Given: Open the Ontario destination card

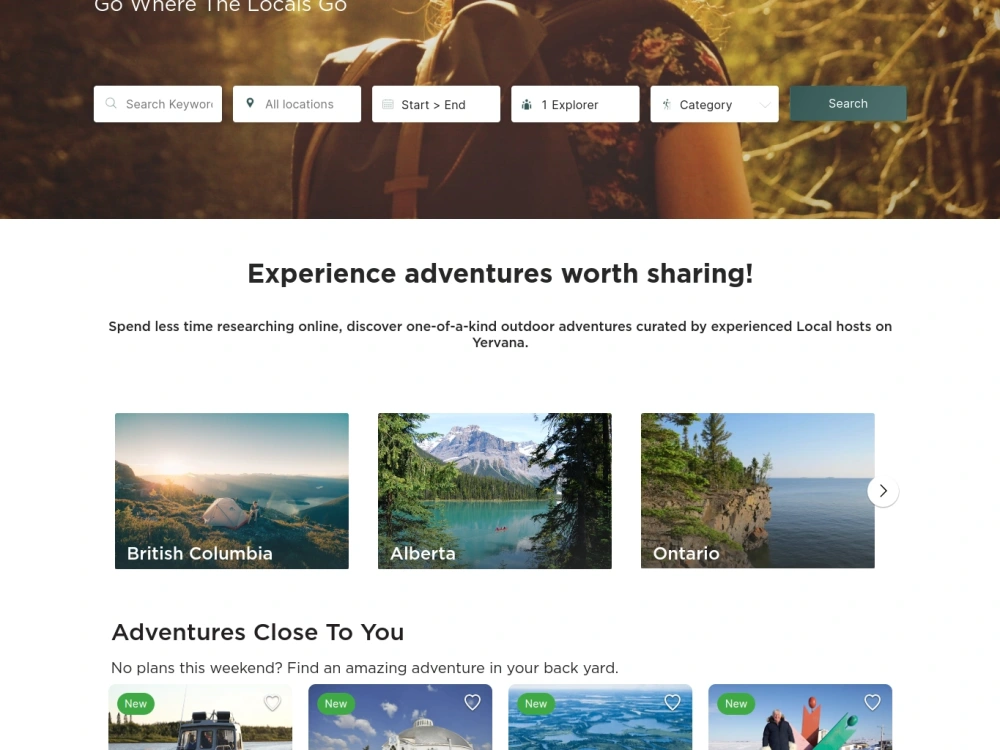Looking at the screenshot, I should (x=758, y=491).
